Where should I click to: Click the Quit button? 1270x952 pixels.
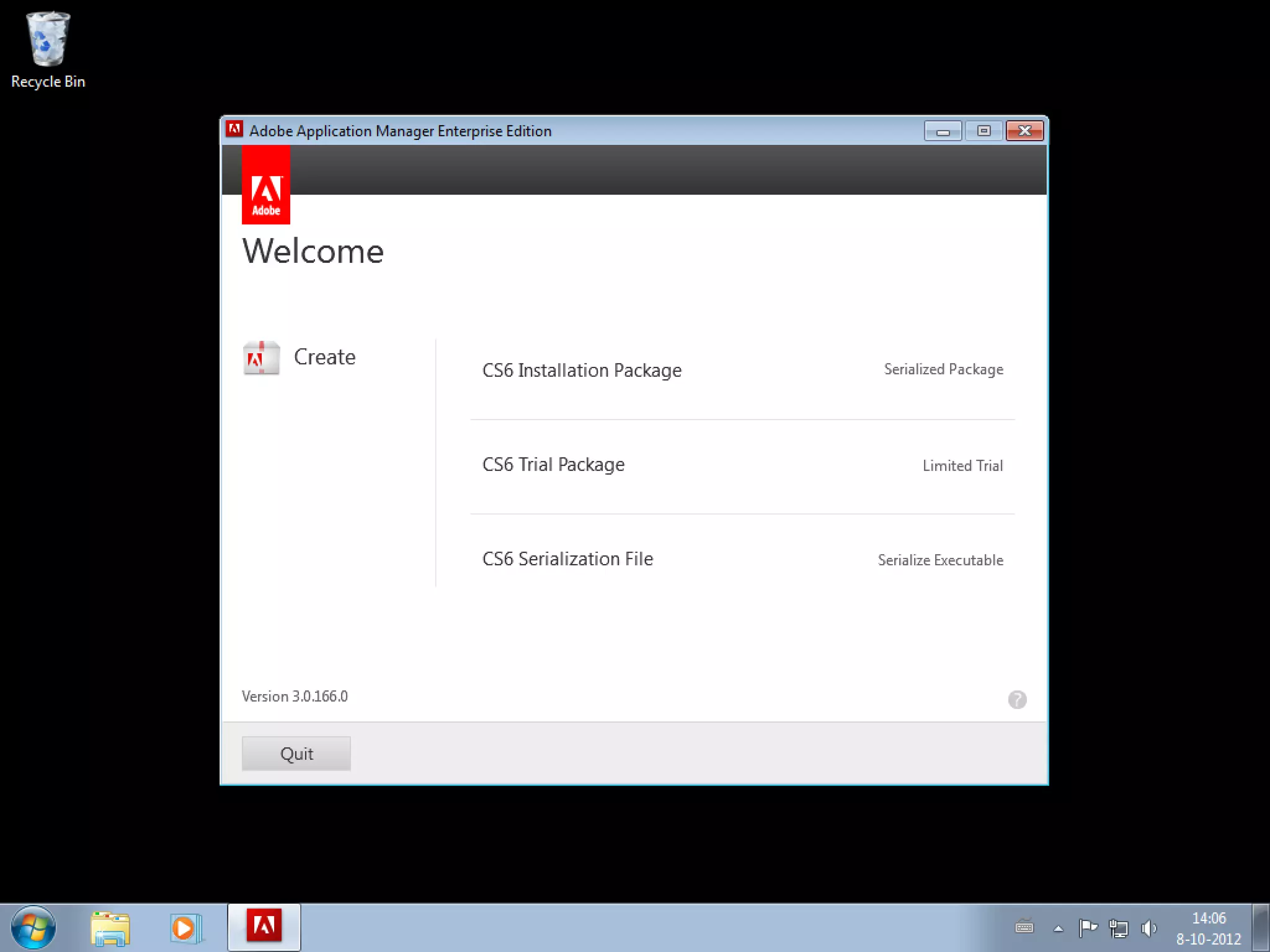click(x=296, y=754)
